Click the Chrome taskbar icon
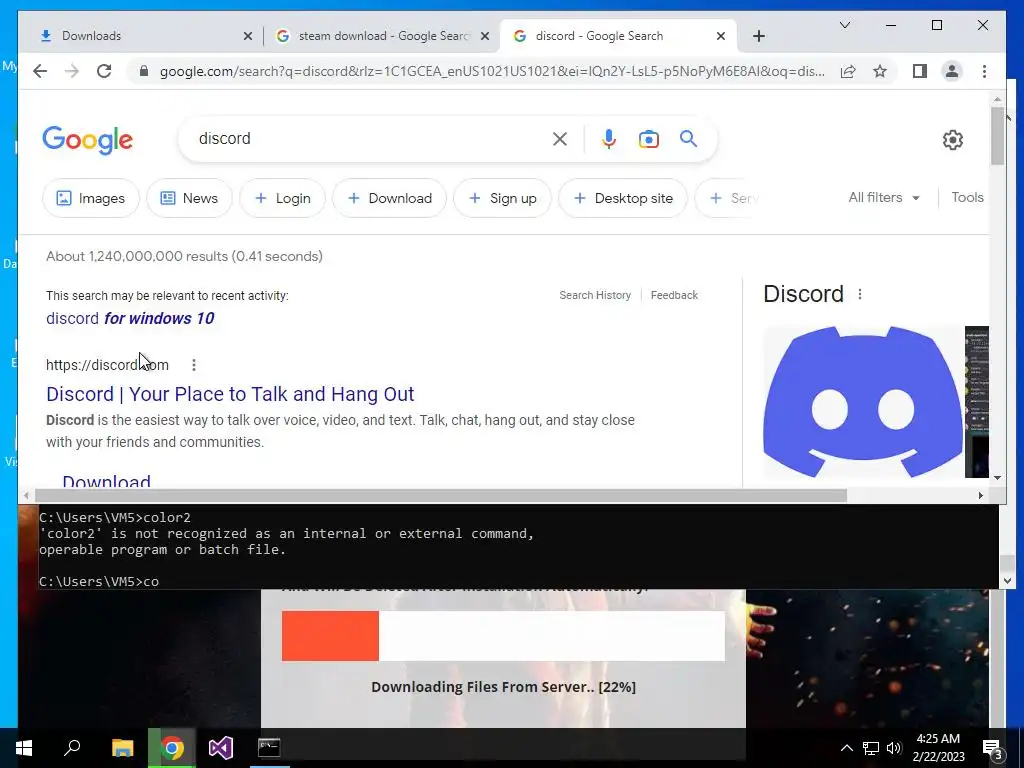This screenshot has width=1024, height=768. point(172,748)
